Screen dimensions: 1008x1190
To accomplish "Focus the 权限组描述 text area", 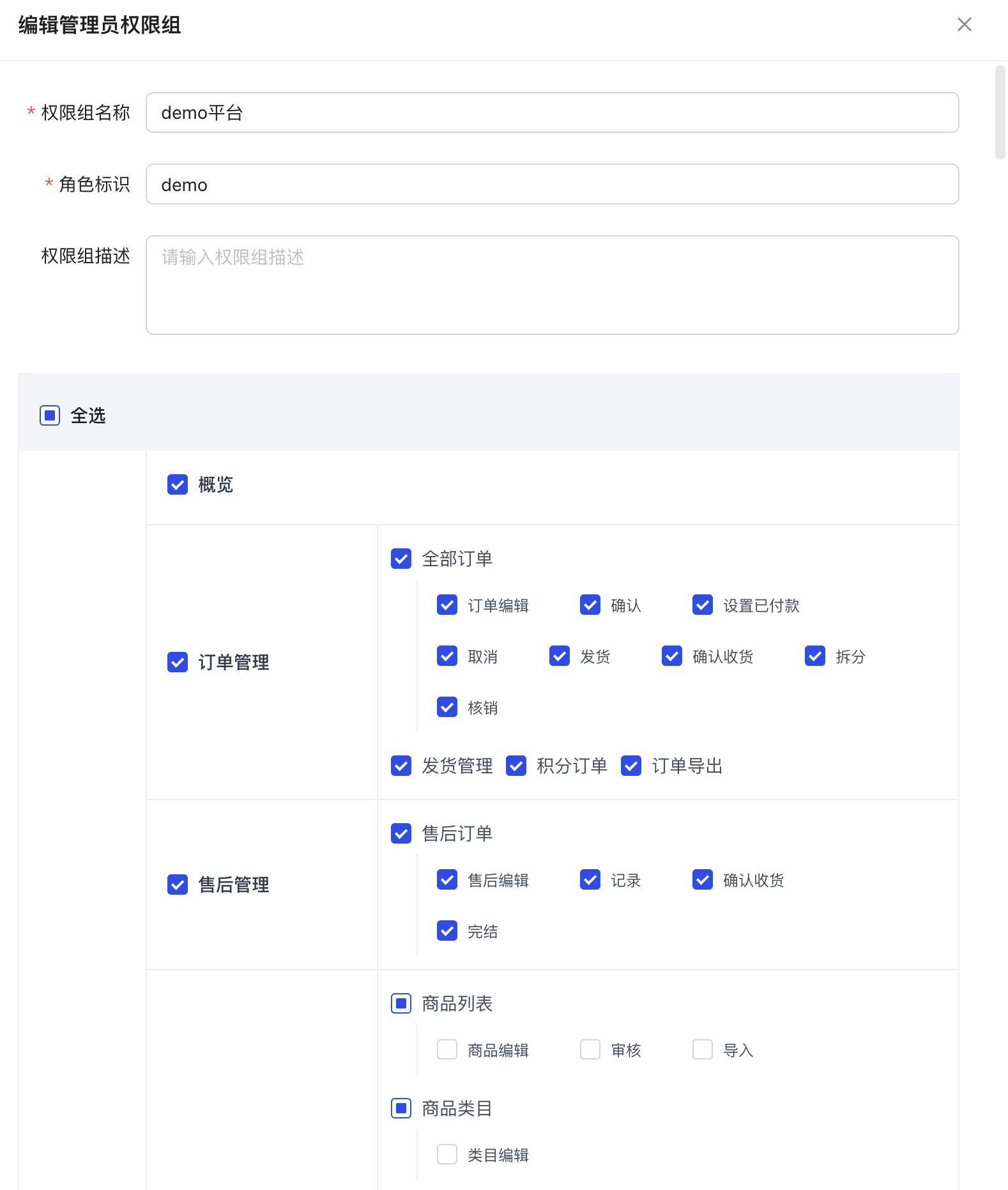I will (552, 284).
